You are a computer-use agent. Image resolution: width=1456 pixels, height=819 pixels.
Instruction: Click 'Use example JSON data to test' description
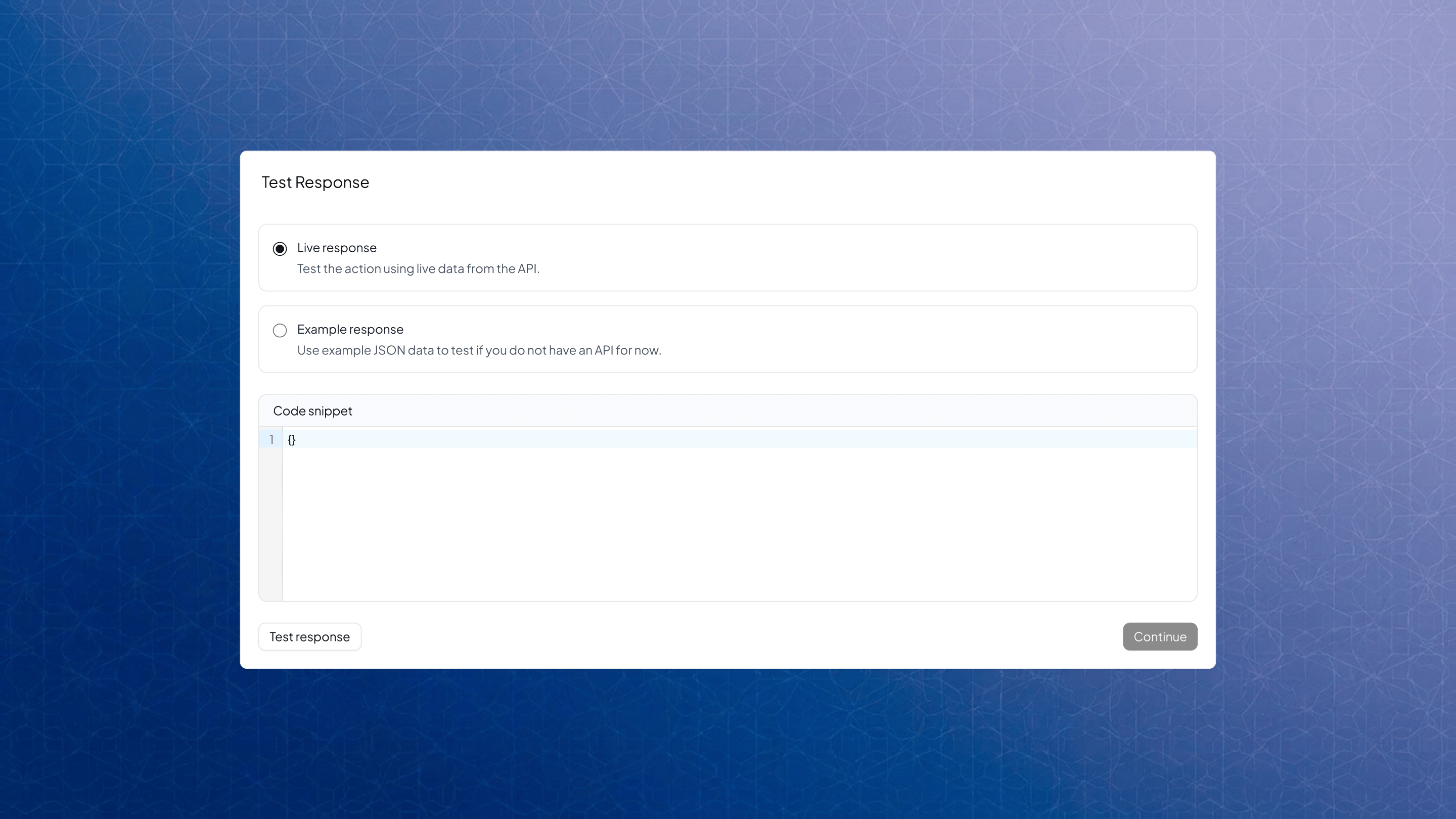479,350
